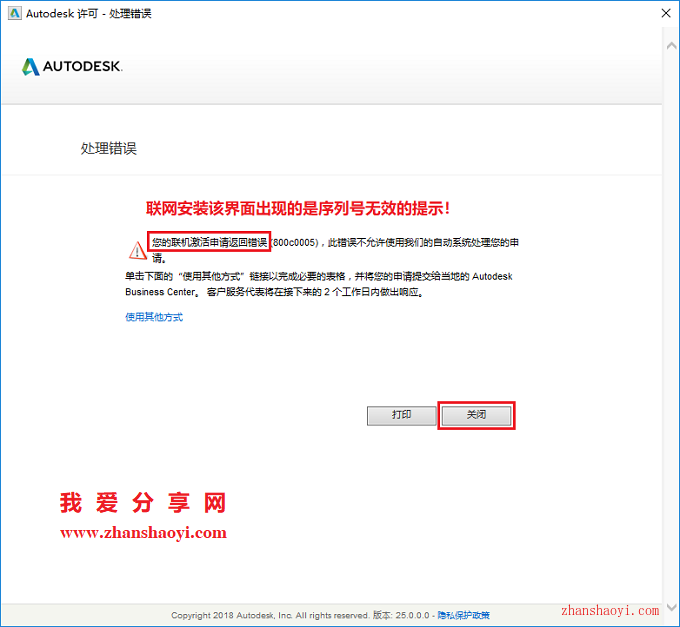Click the Autodesk logo in header

(x=72, y=66)
